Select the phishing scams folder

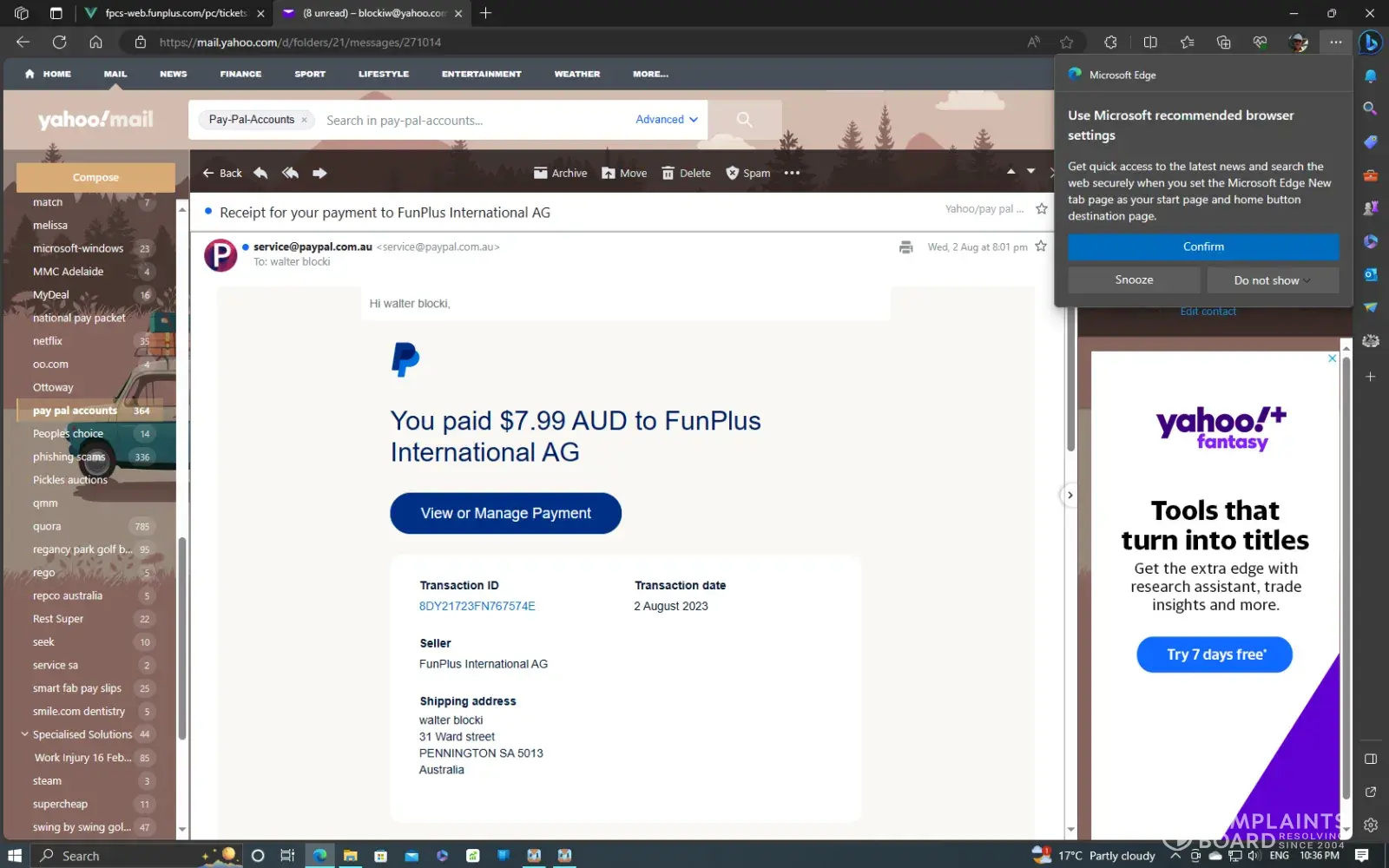tap(69, 457)
